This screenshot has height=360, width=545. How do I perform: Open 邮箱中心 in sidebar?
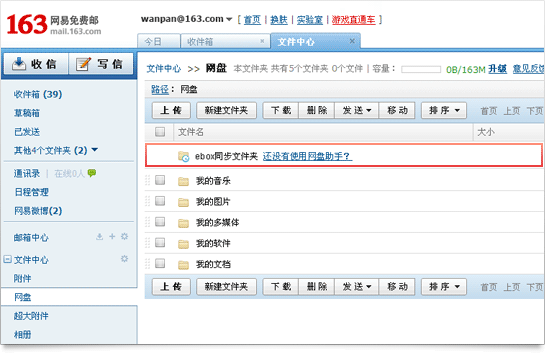(x=31, y=237)
